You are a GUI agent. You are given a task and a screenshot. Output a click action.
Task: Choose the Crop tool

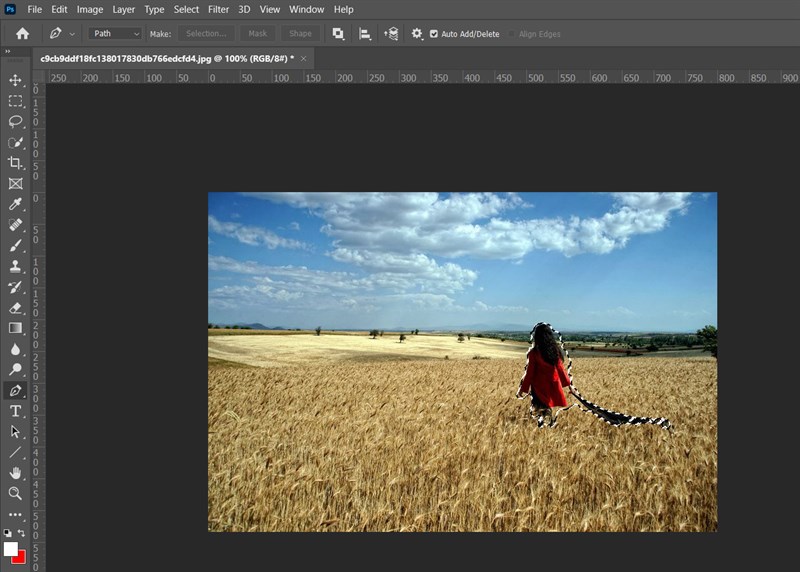15,163
